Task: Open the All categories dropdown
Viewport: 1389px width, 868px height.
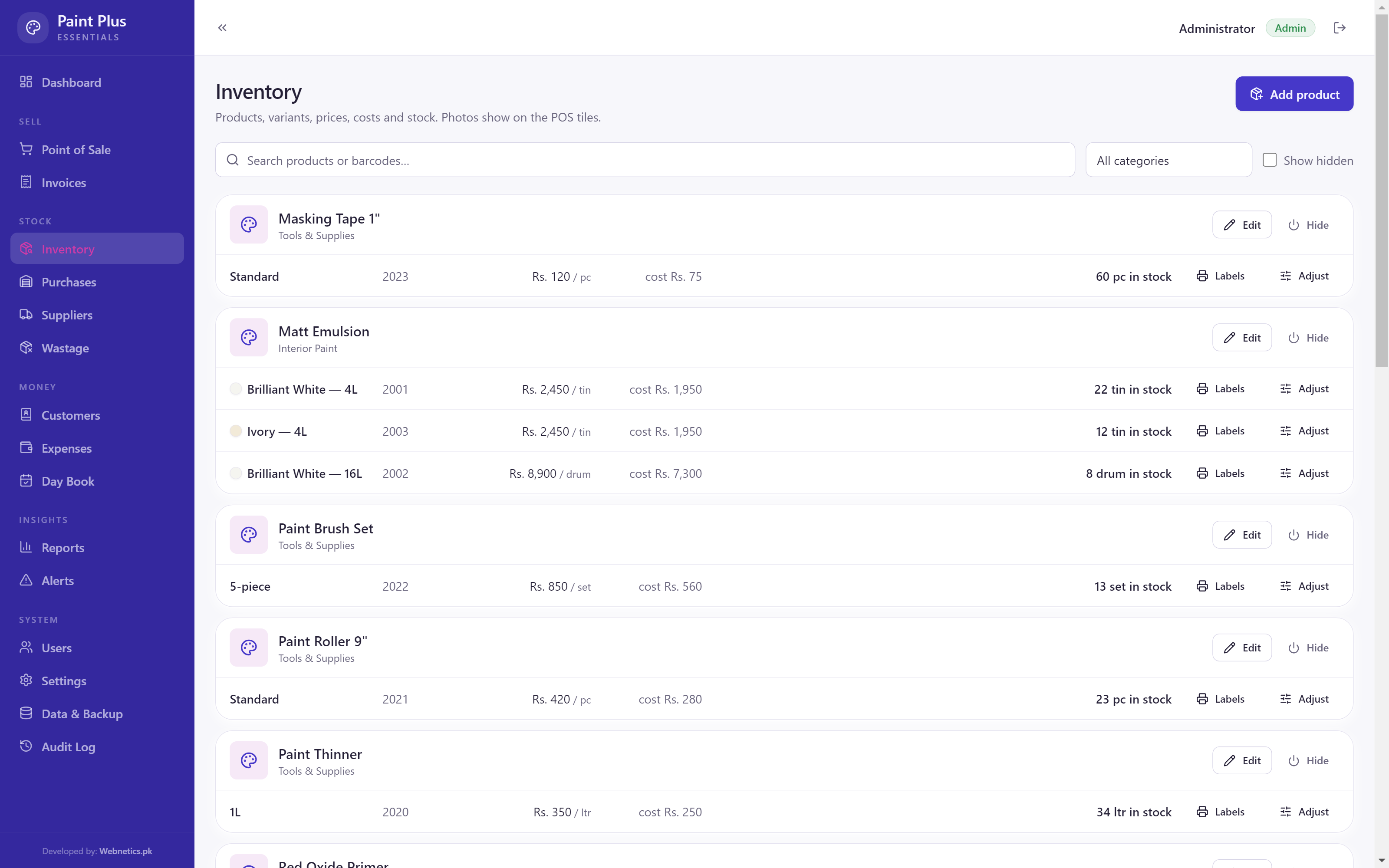Action: (x=1168, y=160)
